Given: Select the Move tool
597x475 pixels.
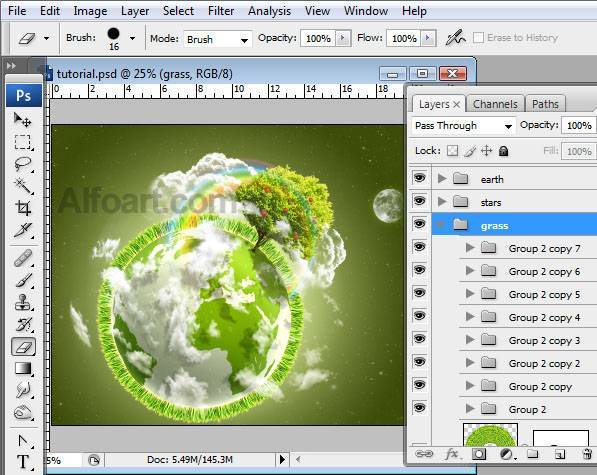Looking at the screenshot, I should pos(22,120).
